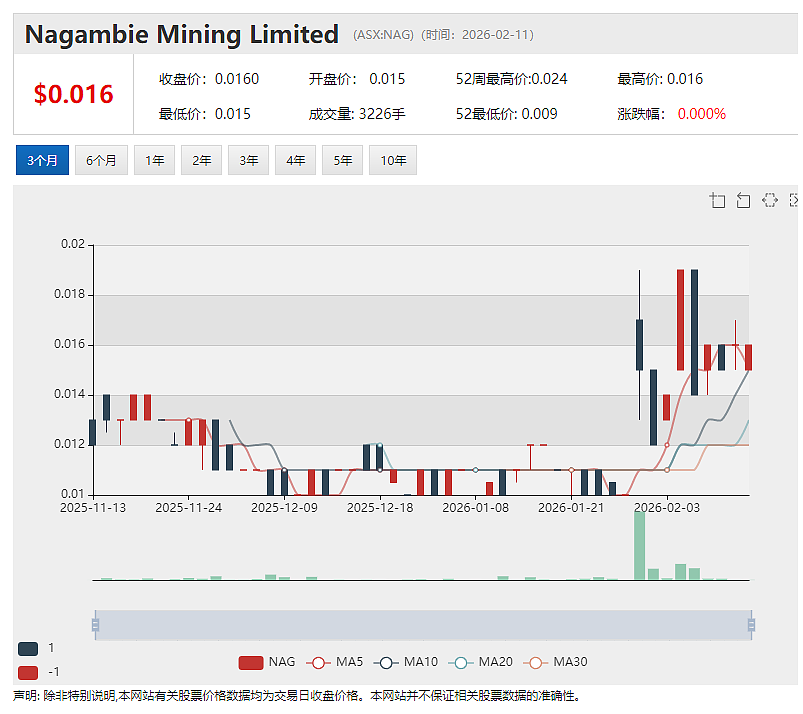The height and width of the screenshot is (714, 803).
Task: Toggle MA10 line in the legend
Action: click(406, 662)
